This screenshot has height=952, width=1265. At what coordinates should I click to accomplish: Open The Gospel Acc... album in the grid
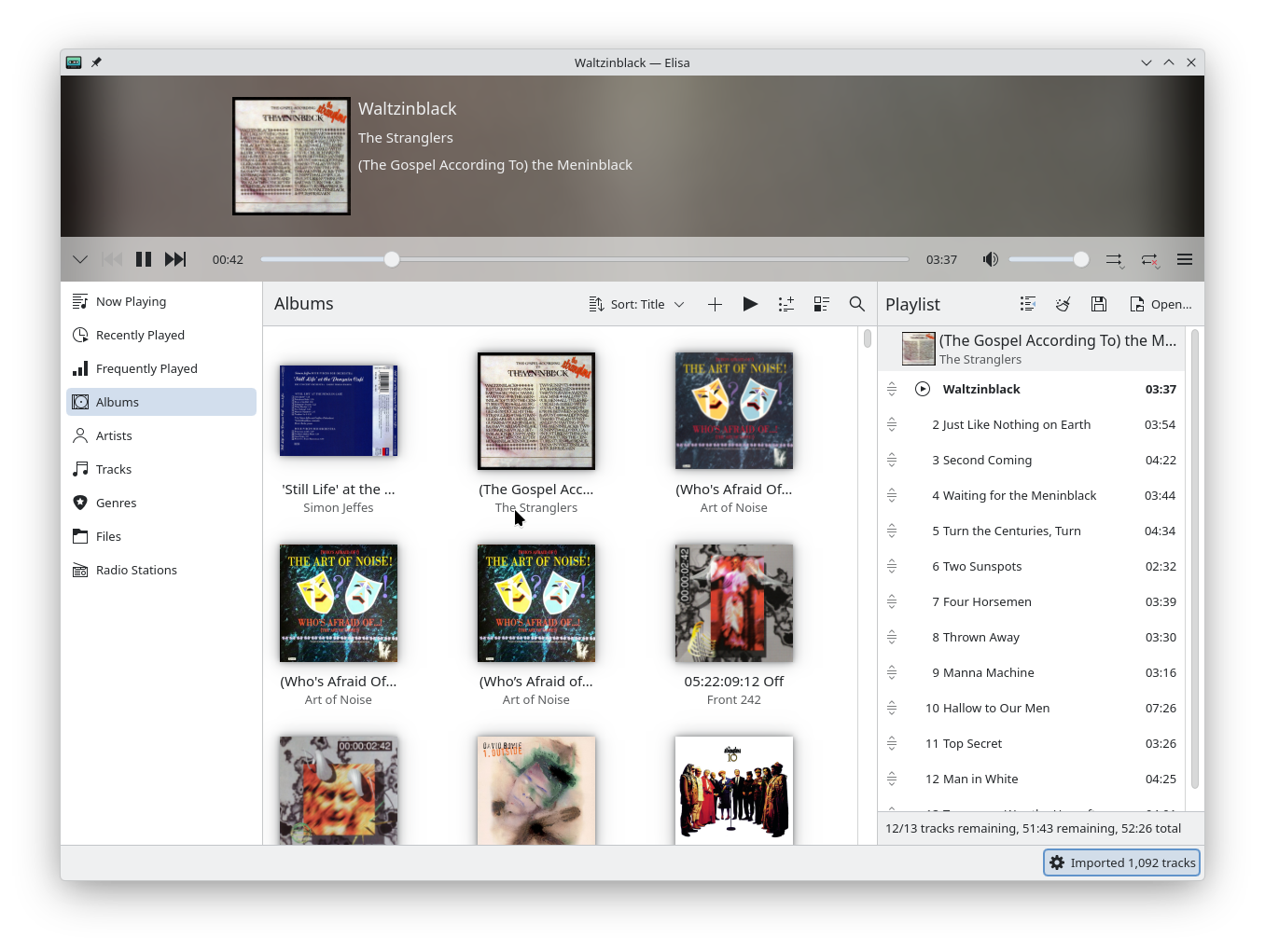tap(536, 411)
